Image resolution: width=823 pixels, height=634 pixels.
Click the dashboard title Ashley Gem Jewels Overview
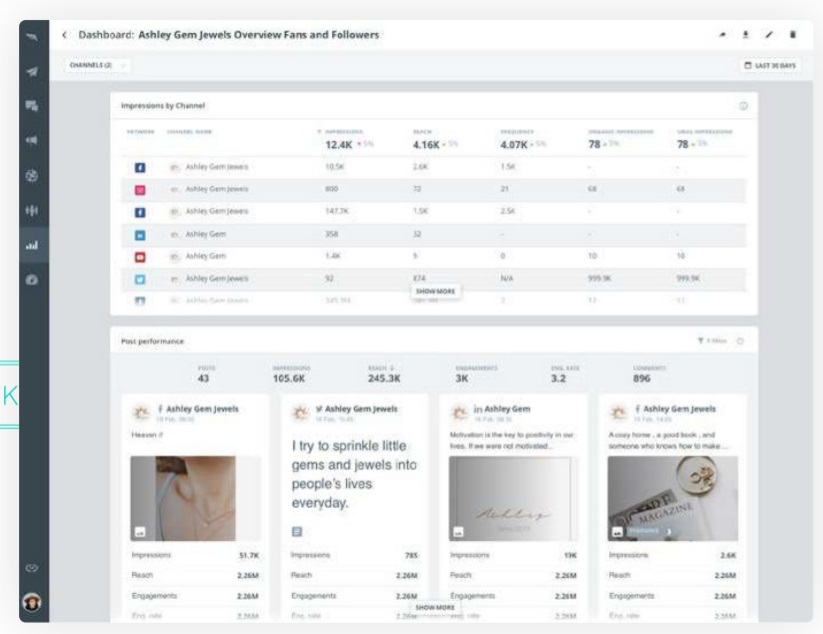(258, 35)
